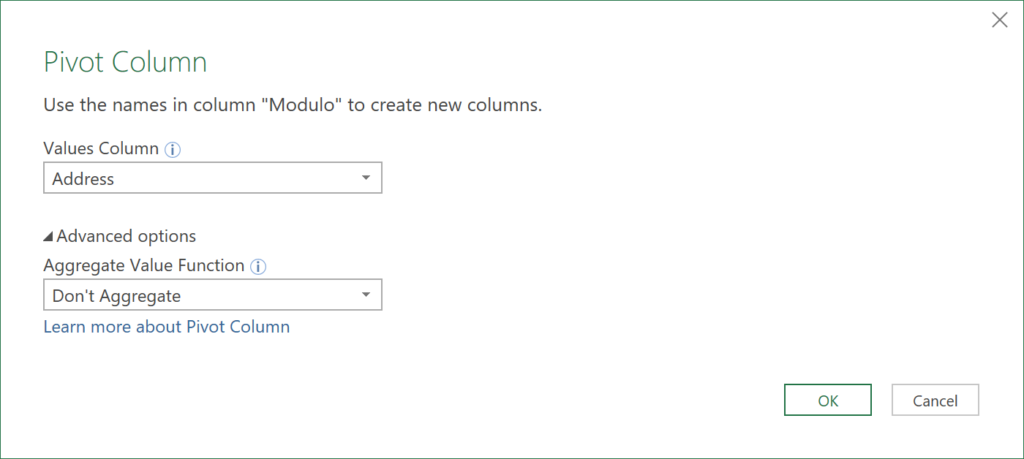Screen dimensions: 1024x459
Task: Click the word "Address" in Values Column box
Action: tap(84, 179)
